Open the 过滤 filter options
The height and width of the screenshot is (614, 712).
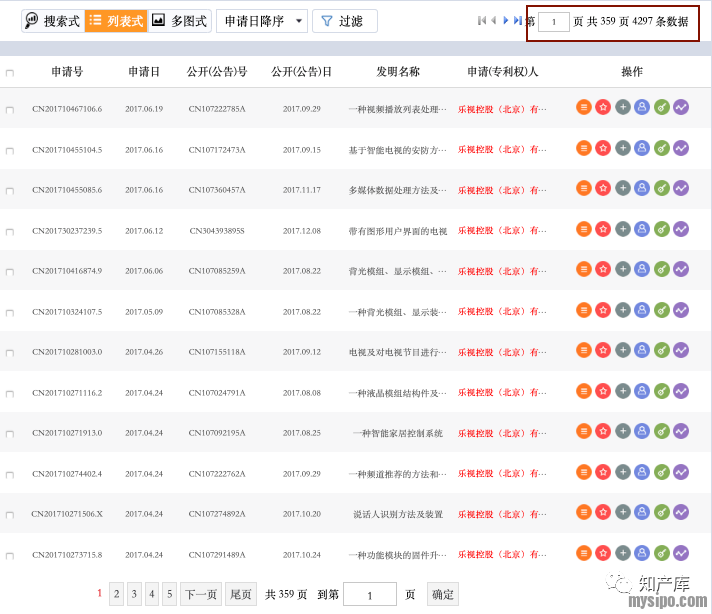click(x=344, y=21)
